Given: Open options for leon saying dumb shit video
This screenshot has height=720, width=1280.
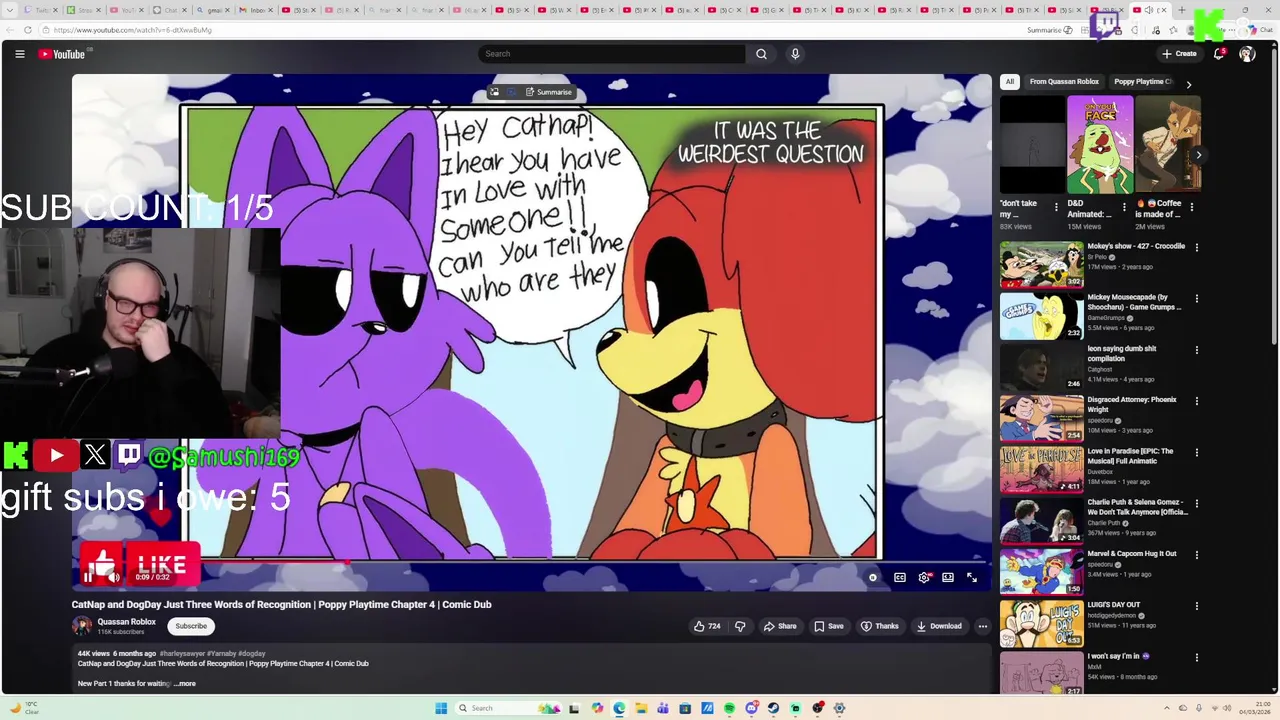Looking at the screenshot, I should [1197, 350].
